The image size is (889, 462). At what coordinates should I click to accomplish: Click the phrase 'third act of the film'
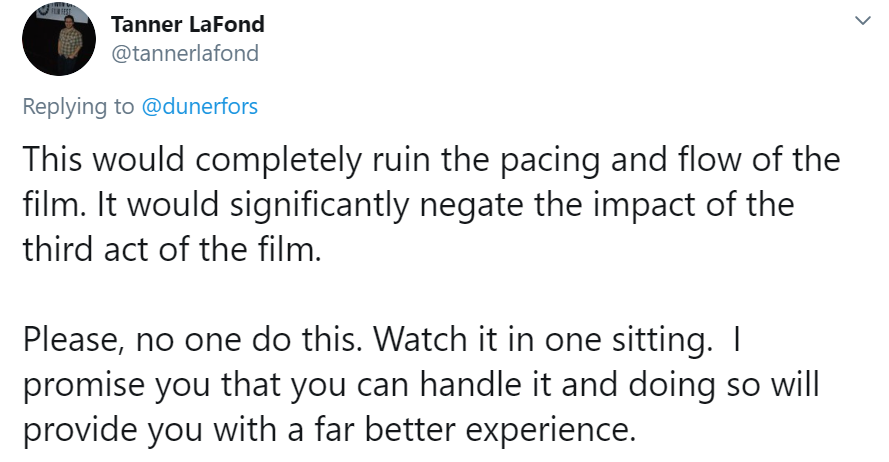[170, 249]
